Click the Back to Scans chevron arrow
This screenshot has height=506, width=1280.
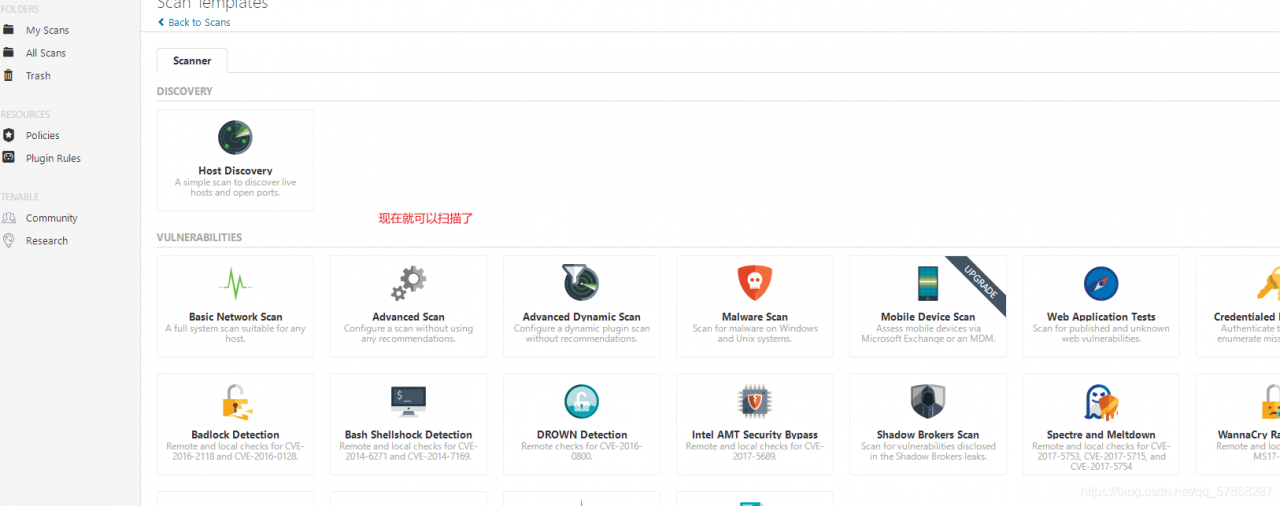point(161,22)
